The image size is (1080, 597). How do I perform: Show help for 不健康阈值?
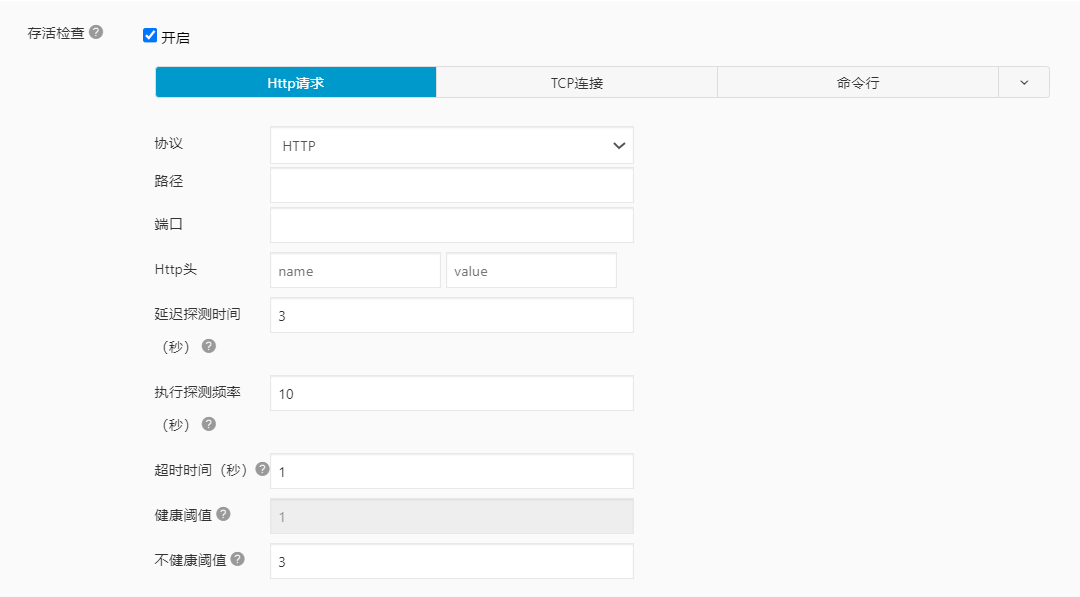[238, 559]
